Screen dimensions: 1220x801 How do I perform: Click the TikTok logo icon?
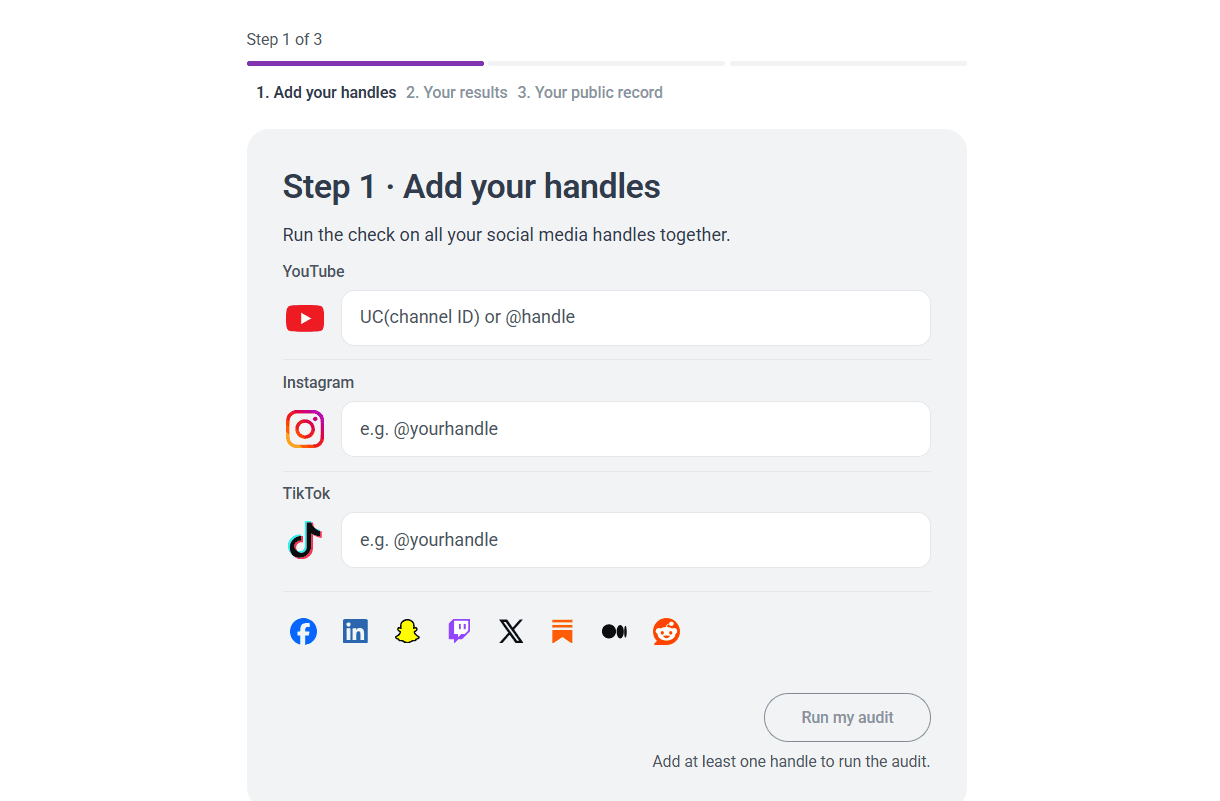pyautogui.click(x=305, y=540)
